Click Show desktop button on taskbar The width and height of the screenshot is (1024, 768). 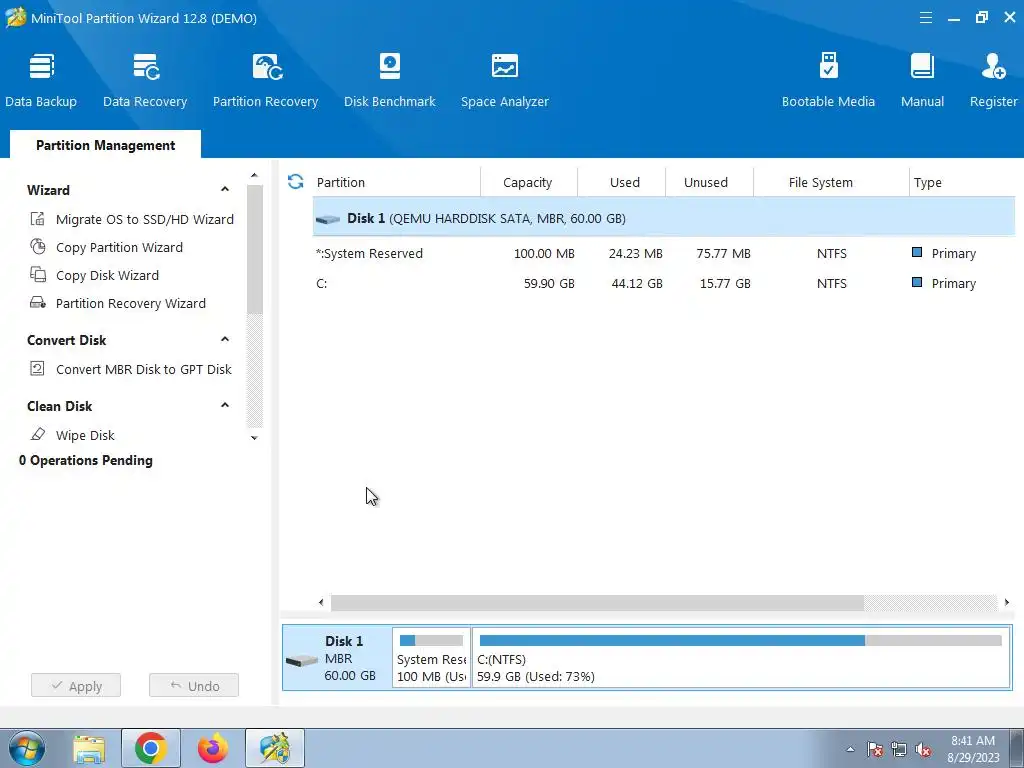pos(1017,748)
